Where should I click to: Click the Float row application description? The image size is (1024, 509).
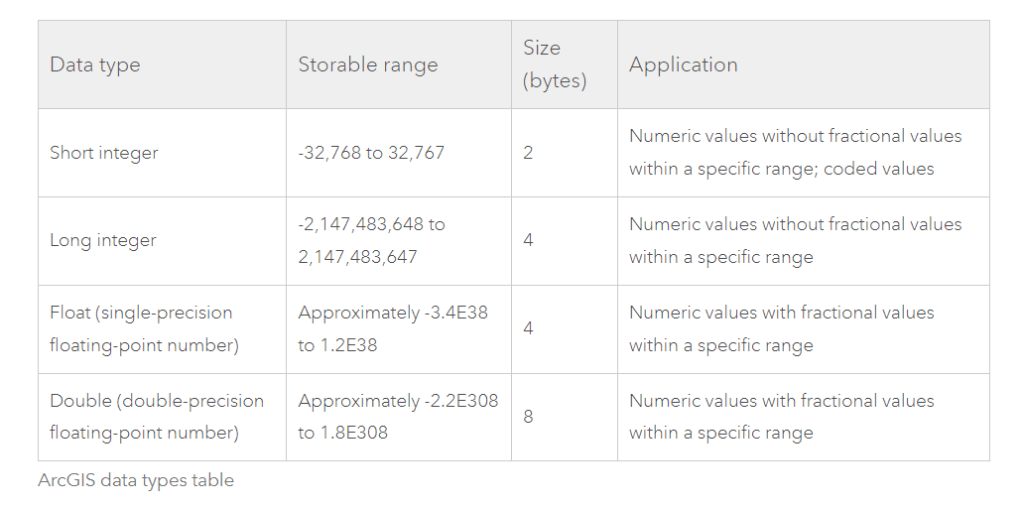[x=781, y=329]
